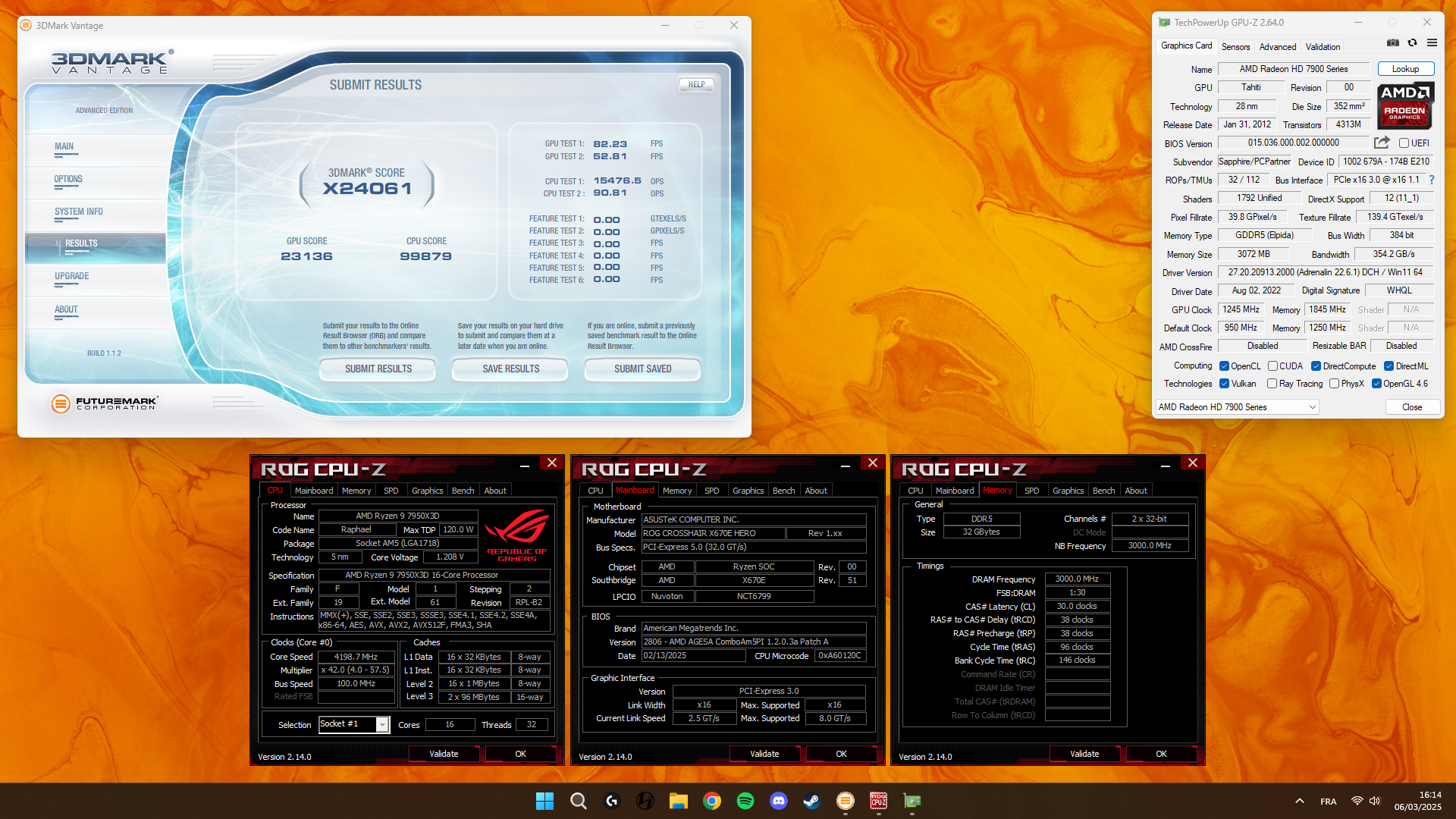
Task: Toggle the DirectCompute checkbox
Action: tap(1316, 366)
